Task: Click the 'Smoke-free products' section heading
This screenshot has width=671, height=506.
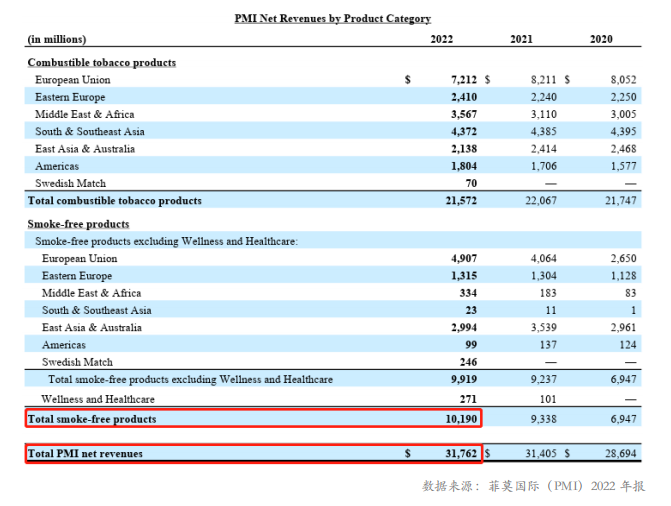Action: 78,224
